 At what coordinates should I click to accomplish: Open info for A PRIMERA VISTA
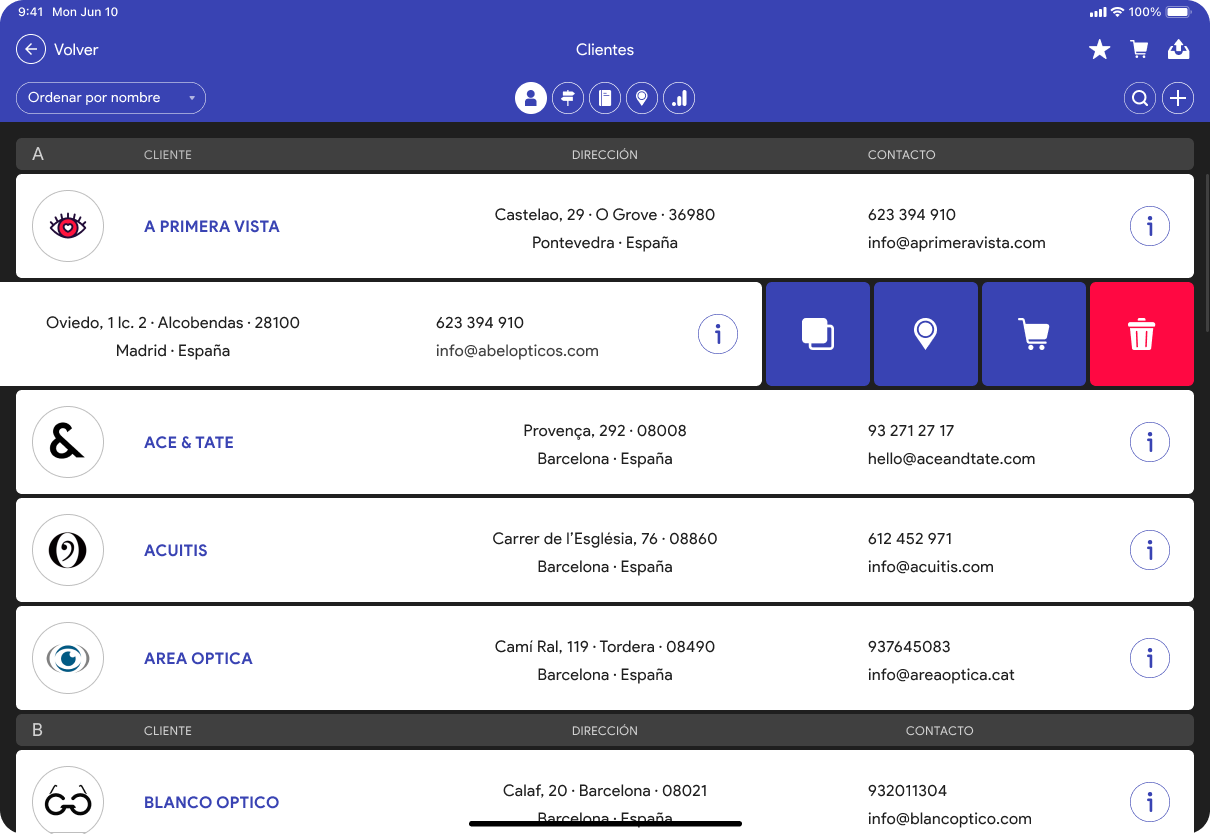click(x=1150, y=226)
